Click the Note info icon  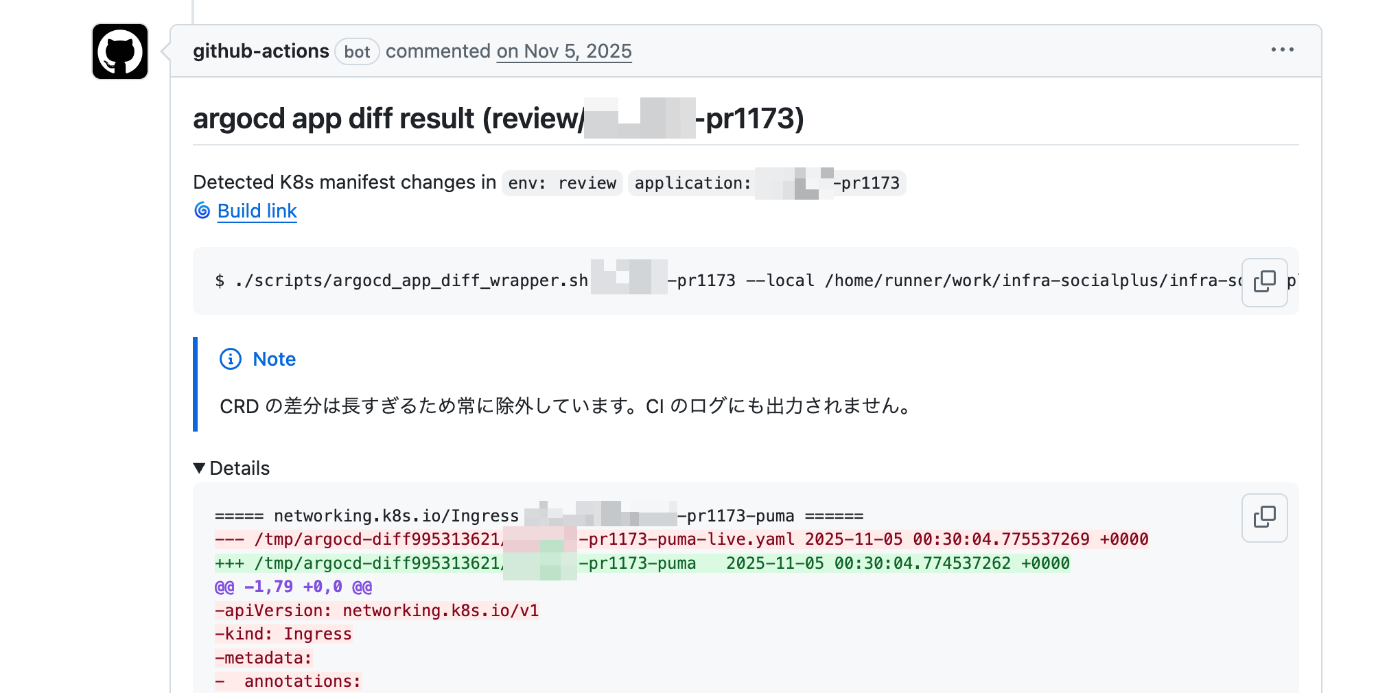click(230, 359)
